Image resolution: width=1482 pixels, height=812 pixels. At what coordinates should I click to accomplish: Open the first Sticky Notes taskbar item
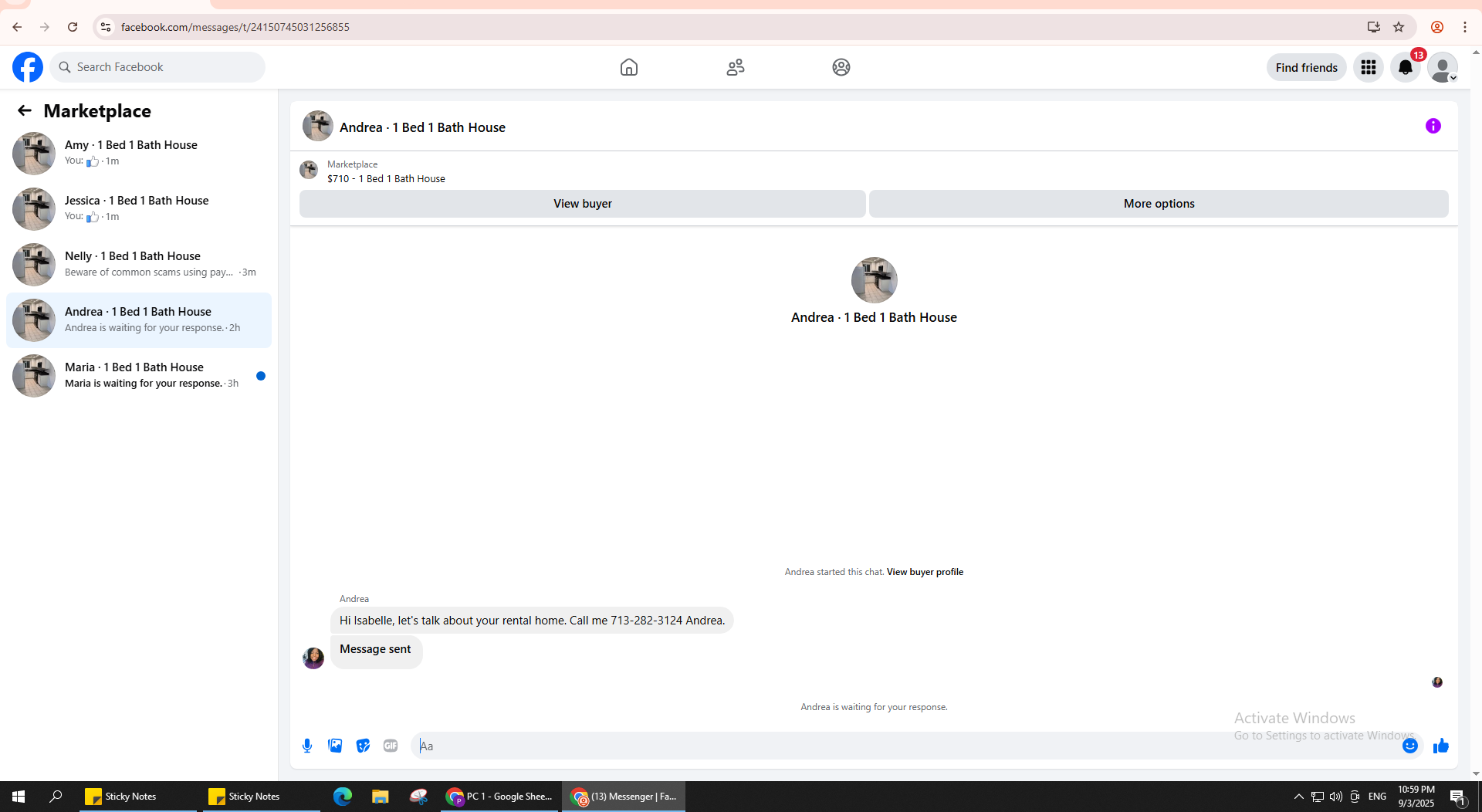137,797
